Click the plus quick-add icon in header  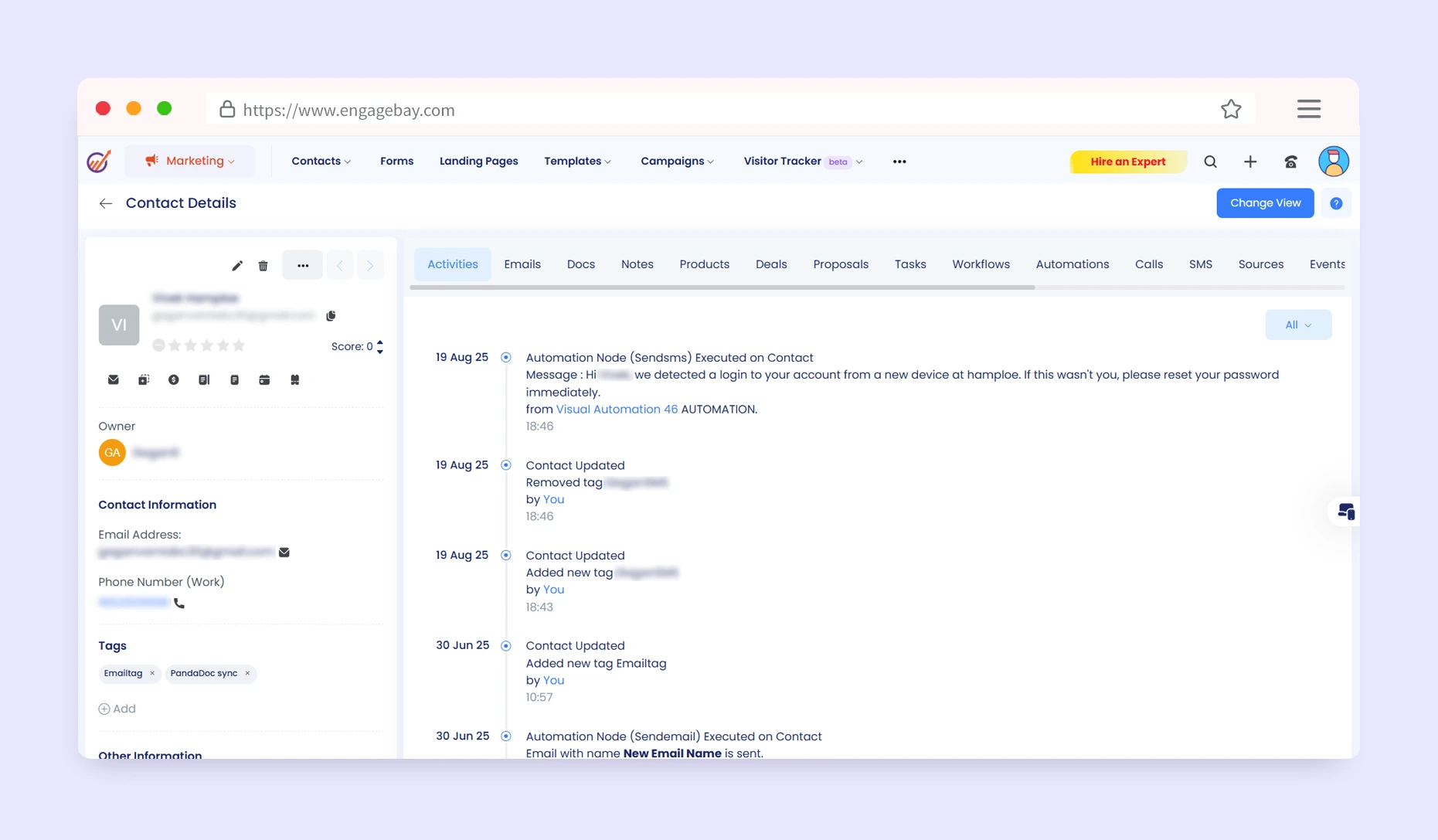pos(1250,162)
